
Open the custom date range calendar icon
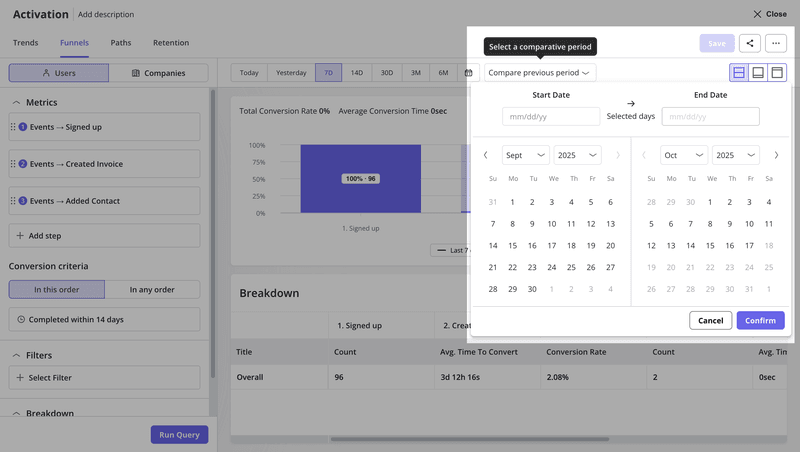point(469,73)
